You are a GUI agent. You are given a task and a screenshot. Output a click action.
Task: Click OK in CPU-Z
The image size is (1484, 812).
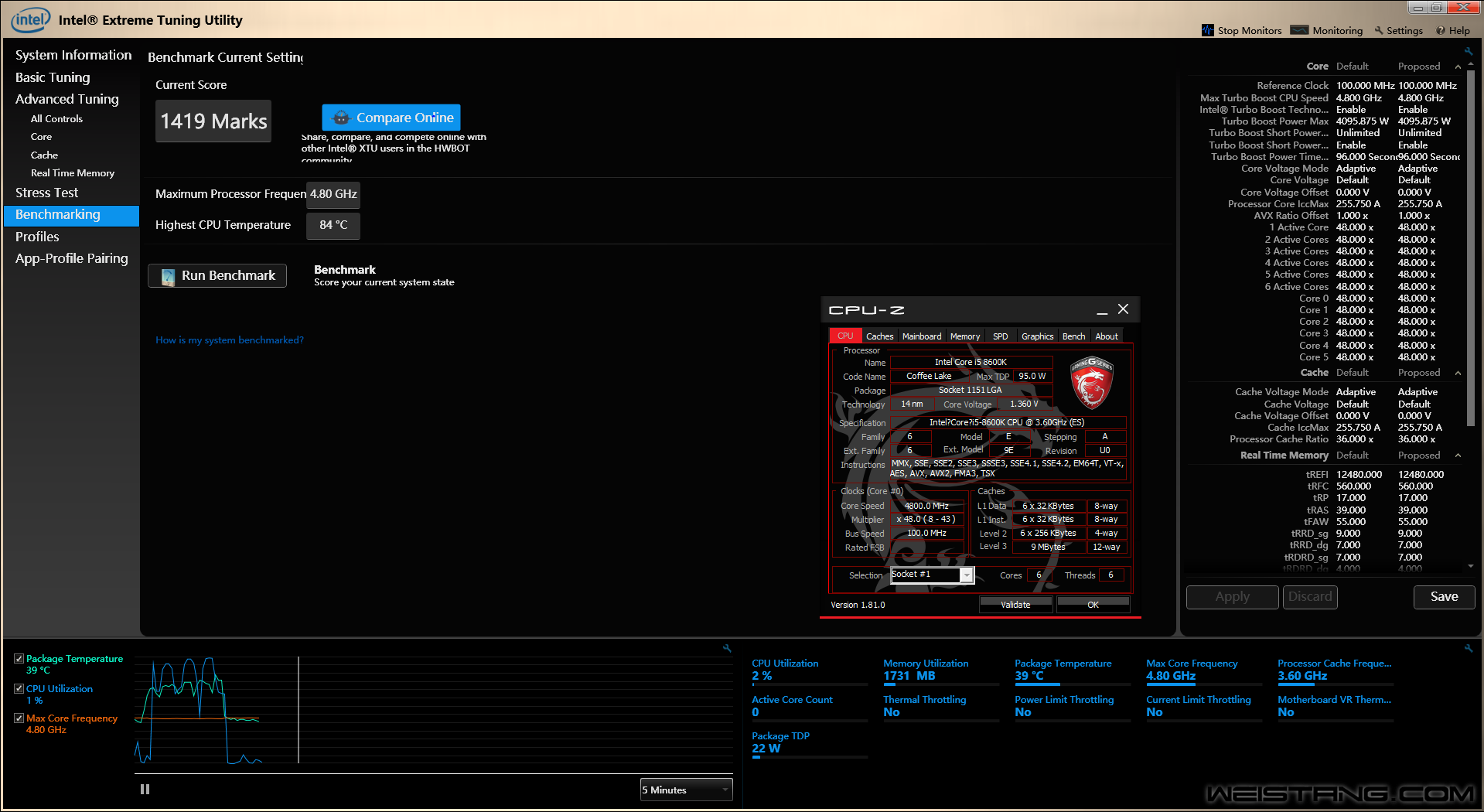[1093, 605]
